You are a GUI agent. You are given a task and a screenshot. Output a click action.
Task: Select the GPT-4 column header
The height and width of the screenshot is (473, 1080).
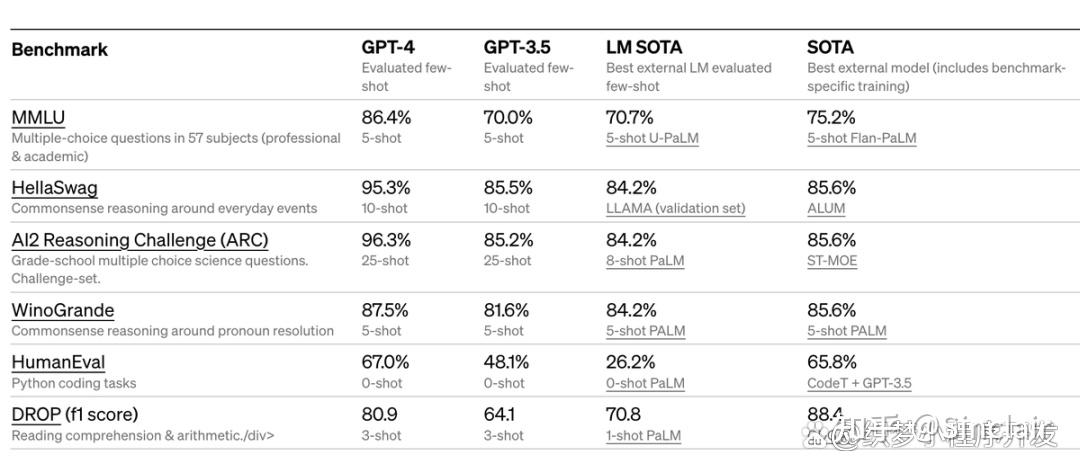pyautogui.click(x=390, y=47)
